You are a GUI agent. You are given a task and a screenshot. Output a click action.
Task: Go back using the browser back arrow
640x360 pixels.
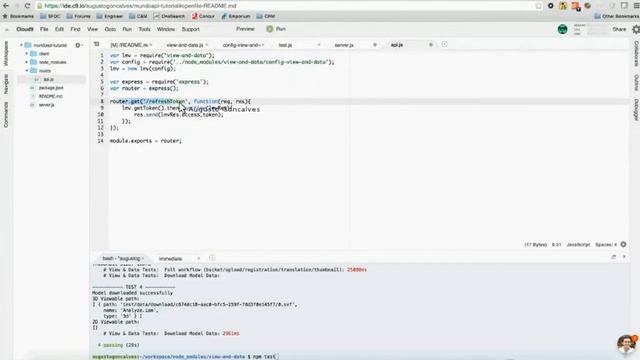(x=6, y=6)
